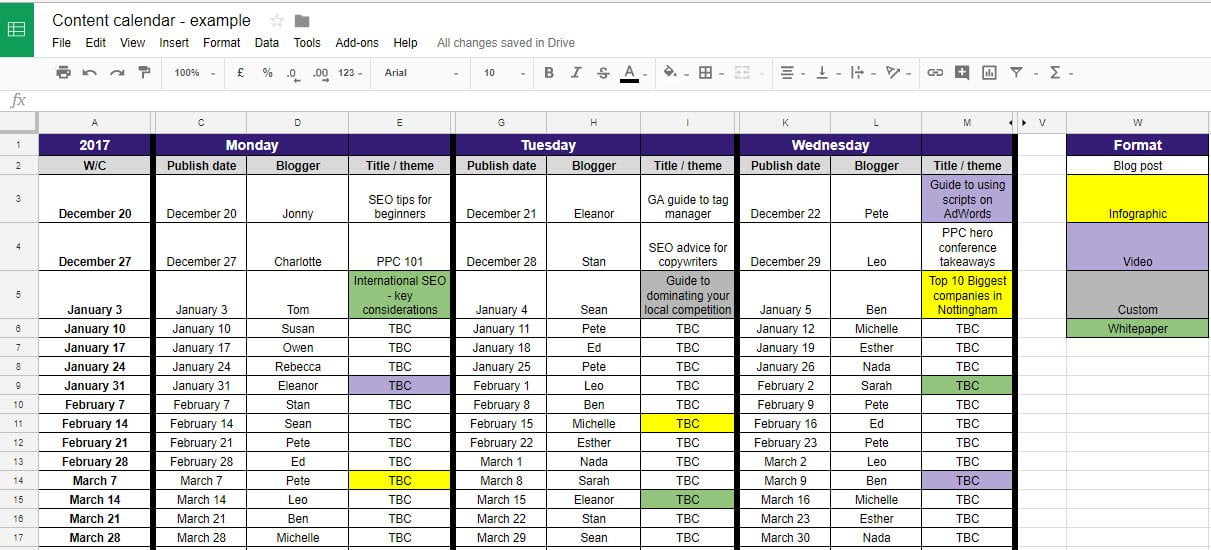Open the Data menu

pyautogui.click(x=267, y=43)
